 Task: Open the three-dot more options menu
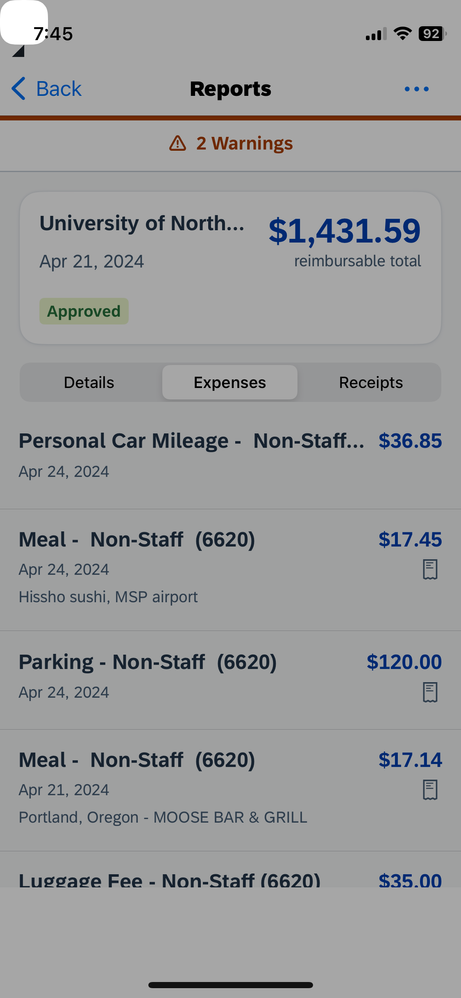pyautogui.click(x=416, y=89)
